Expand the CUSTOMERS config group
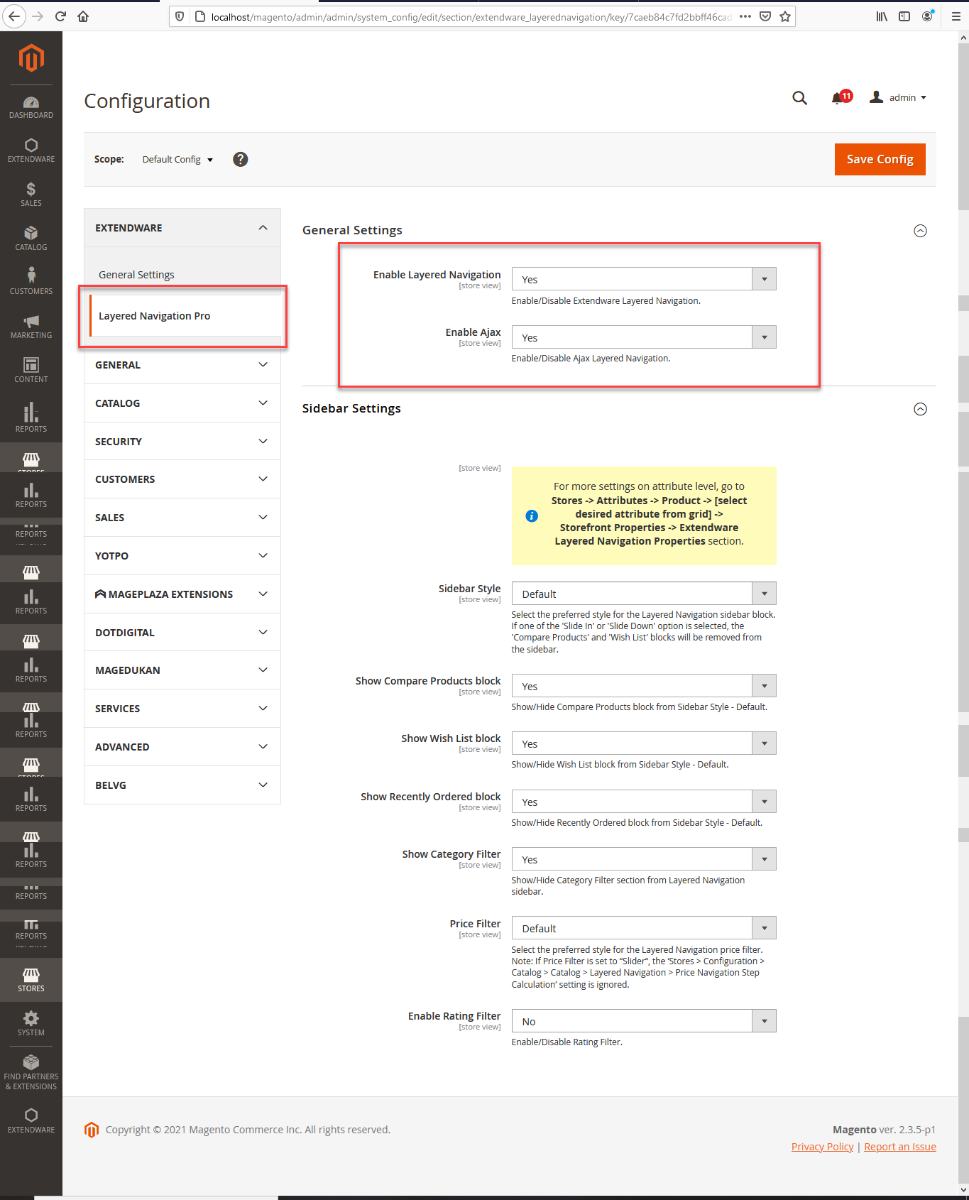 click(182, 479)
